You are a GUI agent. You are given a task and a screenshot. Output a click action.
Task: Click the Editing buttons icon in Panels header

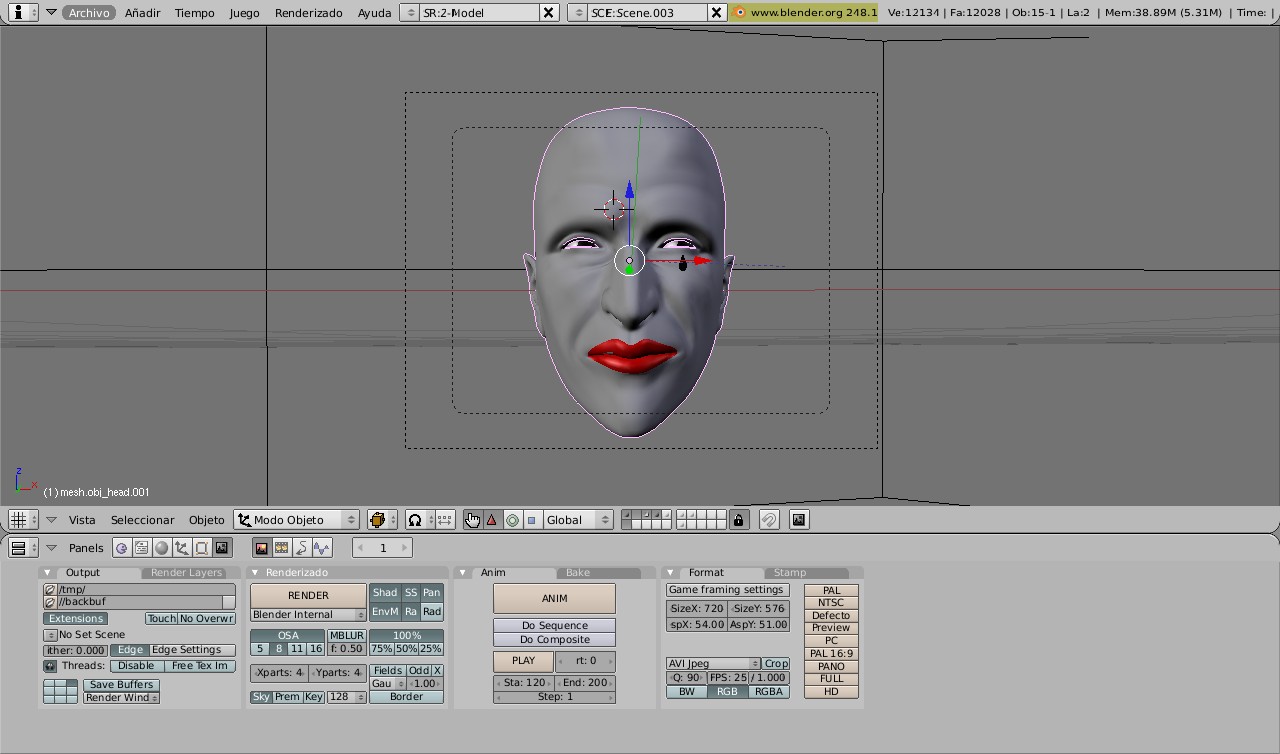(199, 547)
